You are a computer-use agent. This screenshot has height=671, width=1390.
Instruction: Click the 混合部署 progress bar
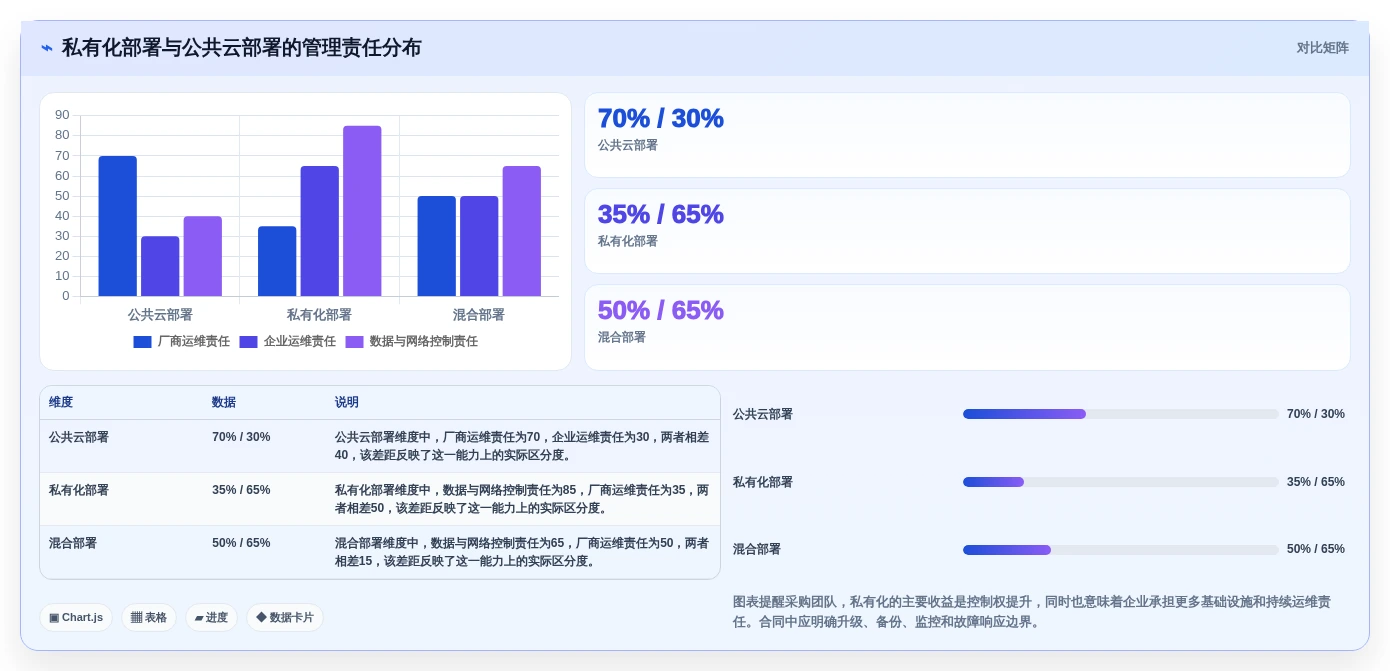[1121, 550]
